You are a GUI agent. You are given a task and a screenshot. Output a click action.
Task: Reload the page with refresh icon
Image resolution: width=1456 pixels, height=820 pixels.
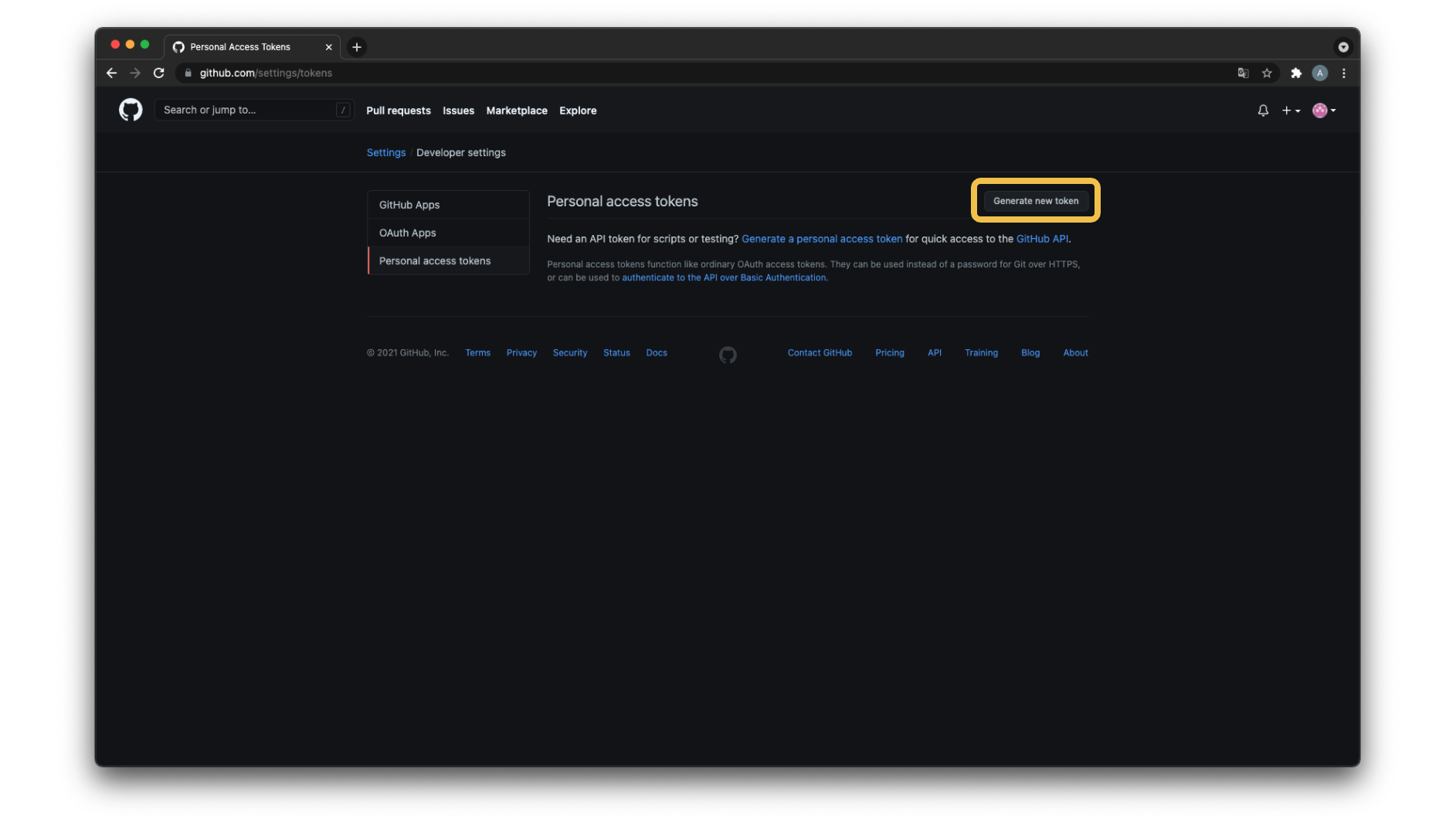tap(159, 73)
